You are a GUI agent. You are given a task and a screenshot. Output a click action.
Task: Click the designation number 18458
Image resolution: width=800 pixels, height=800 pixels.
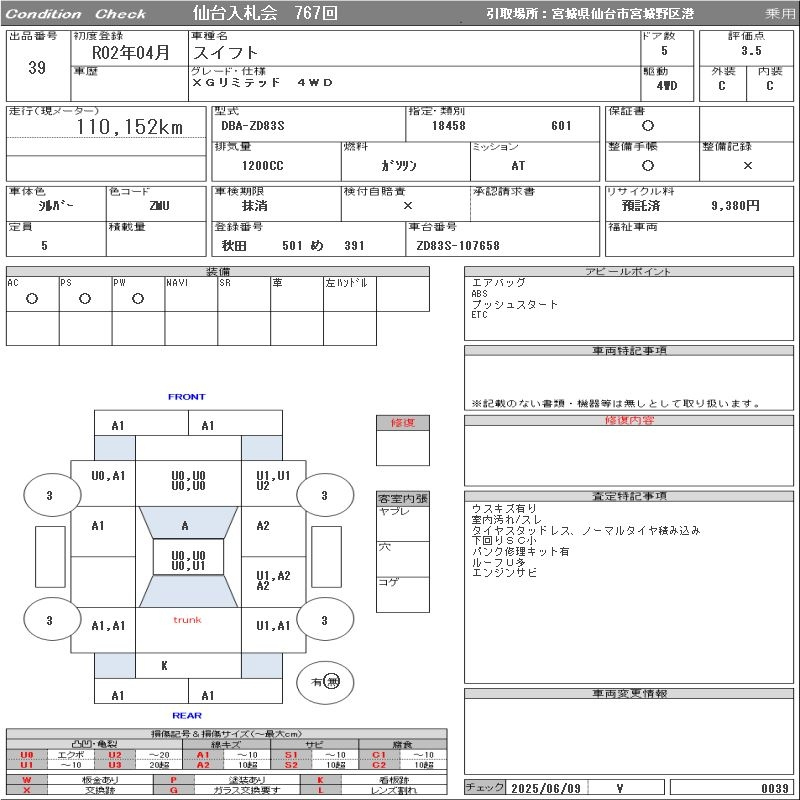point(449,126)
